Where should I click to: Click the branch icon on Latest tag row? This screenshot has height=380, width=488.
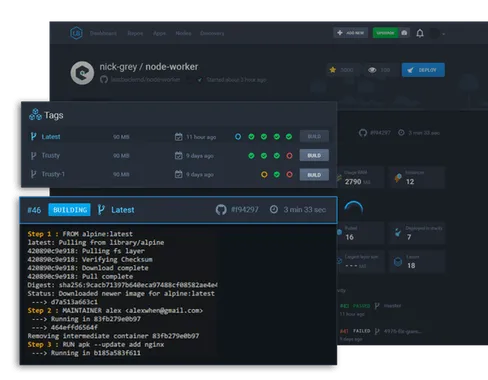[33, 136]
